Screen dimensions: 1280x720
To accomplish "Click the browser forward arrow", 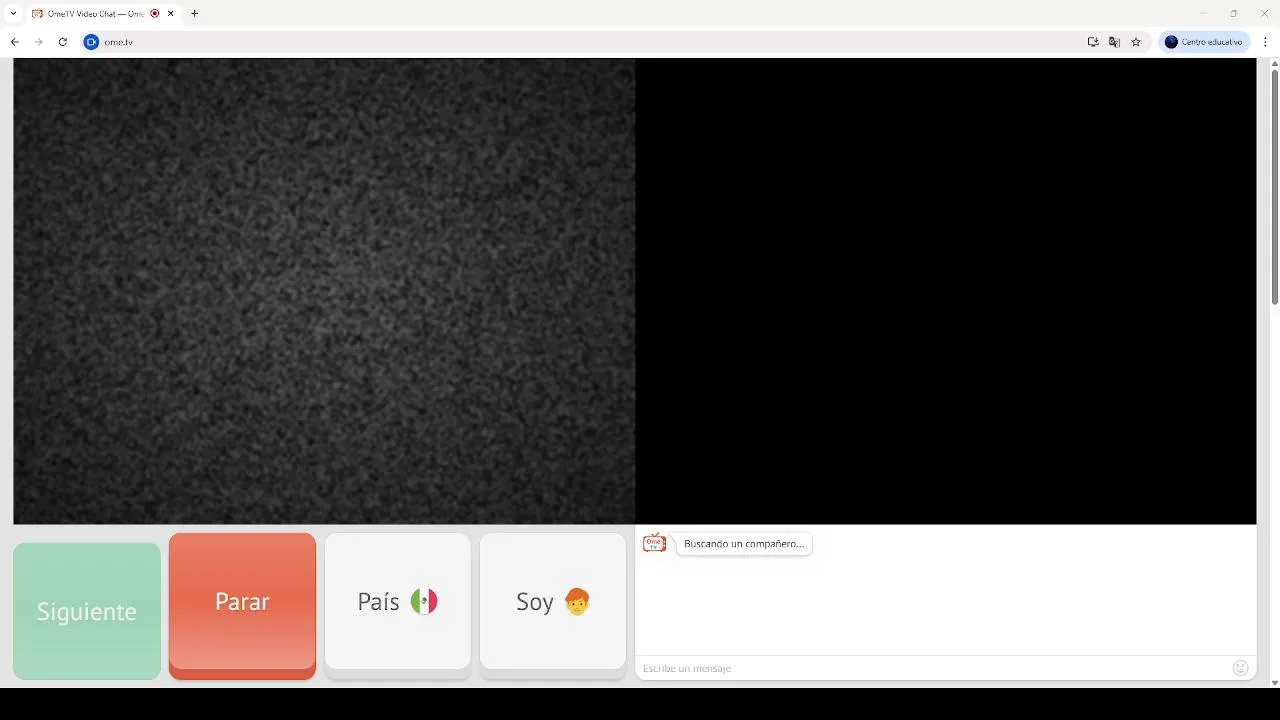I will (38, 42).
